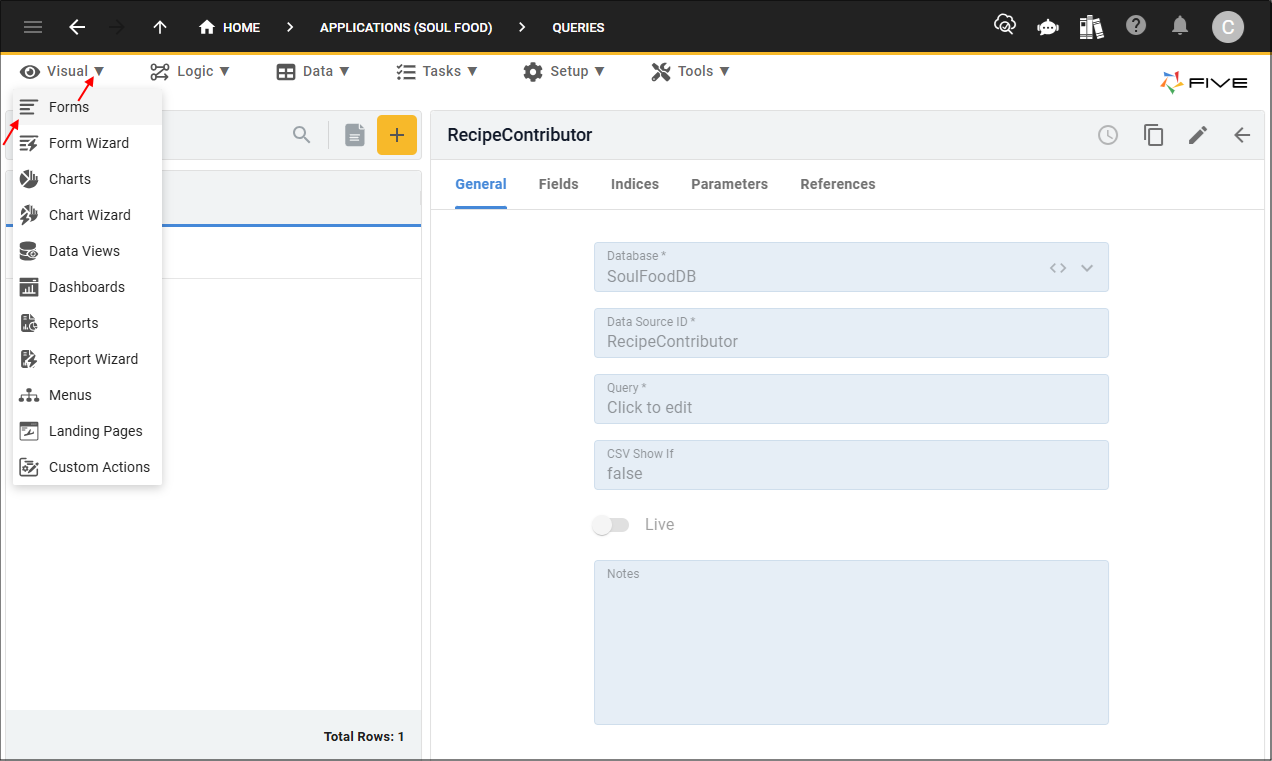The width and height of the screenshot is (1272, 761).
Task: Switch to the Parameters tab
Action: pos(730,184)
